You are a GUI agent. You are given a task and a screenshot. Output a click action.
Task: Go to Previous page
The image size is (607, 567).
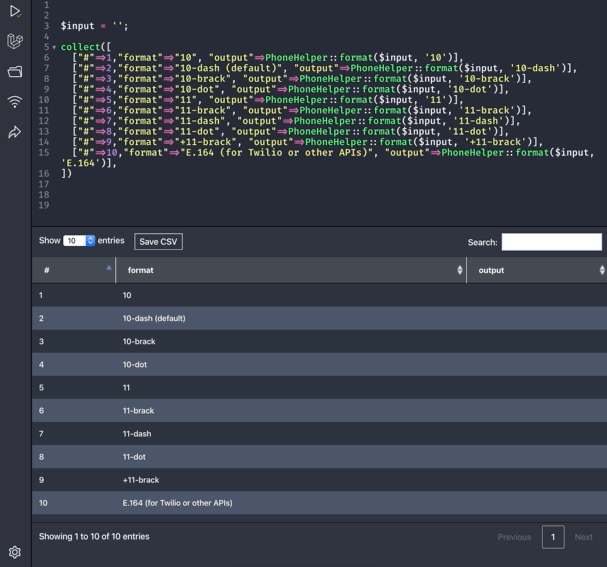click(x=514, y=537)
